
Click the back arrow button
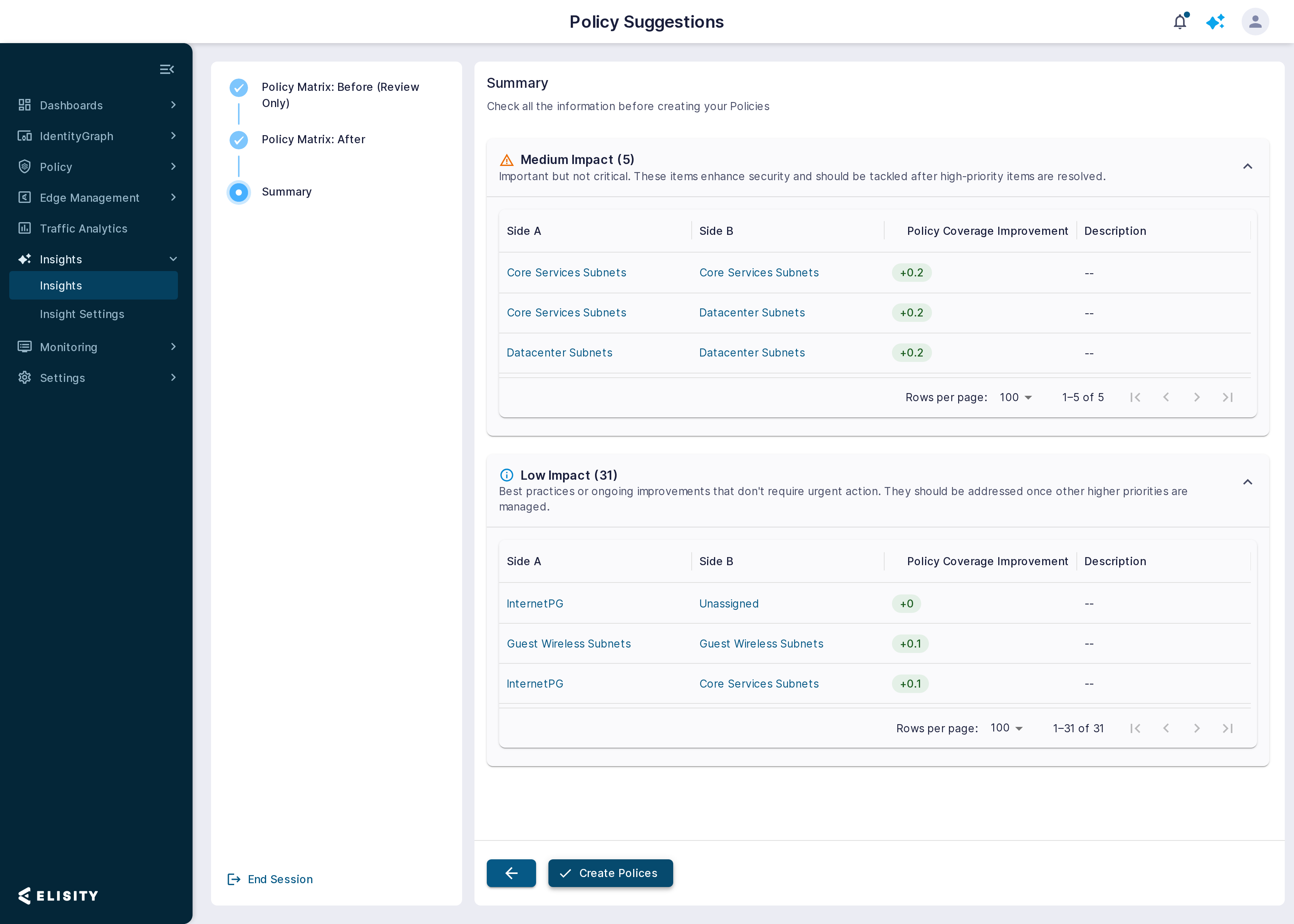511,873
